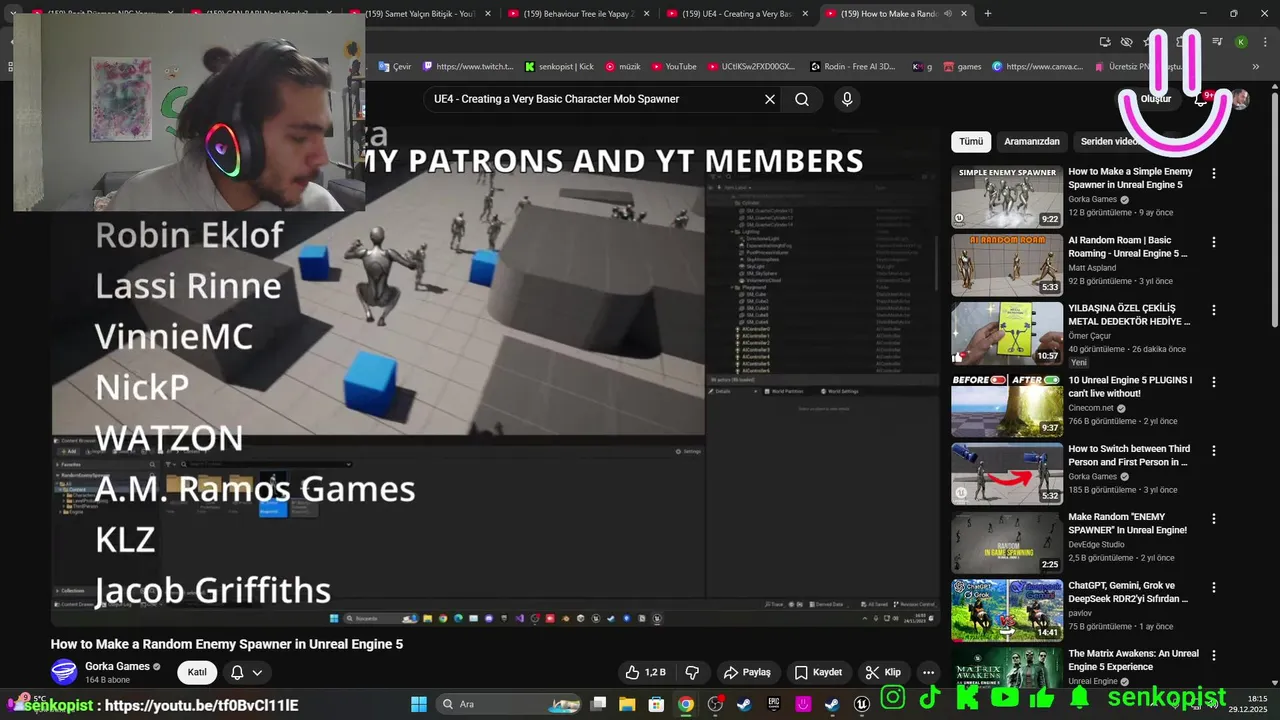Open Task View on the taskbar
Viewport: 1280px width, 720px height.
pyautogui.click(x=597, y=704)
